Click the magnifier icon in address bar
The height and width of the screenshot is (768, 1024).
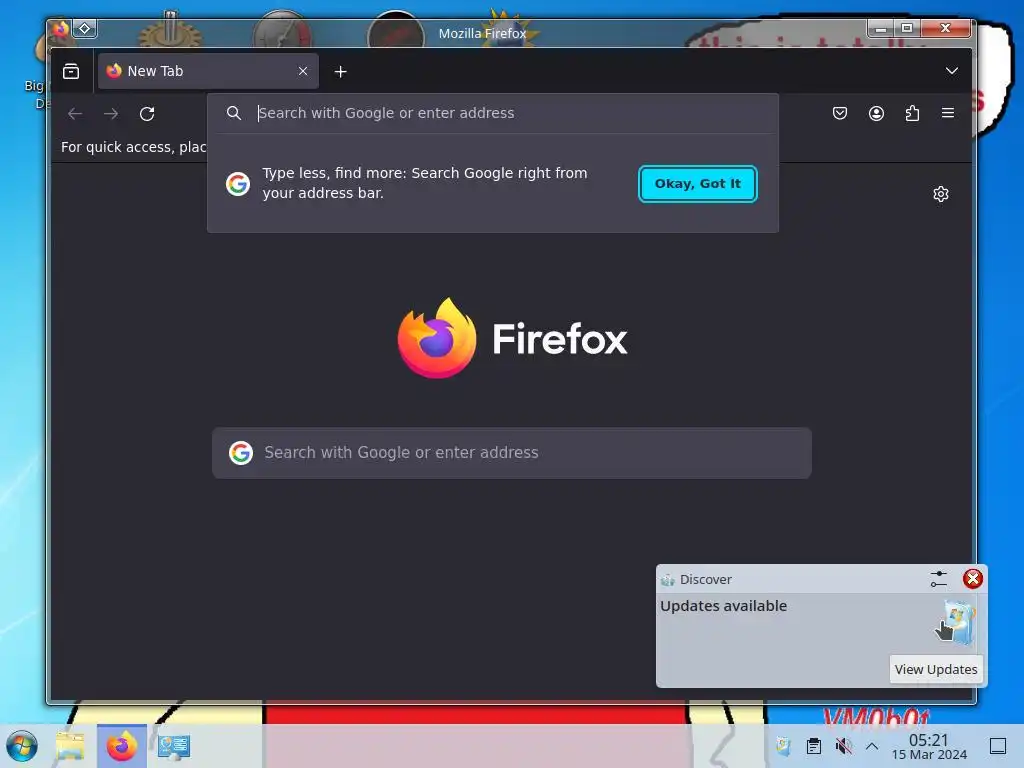(234, 113)
